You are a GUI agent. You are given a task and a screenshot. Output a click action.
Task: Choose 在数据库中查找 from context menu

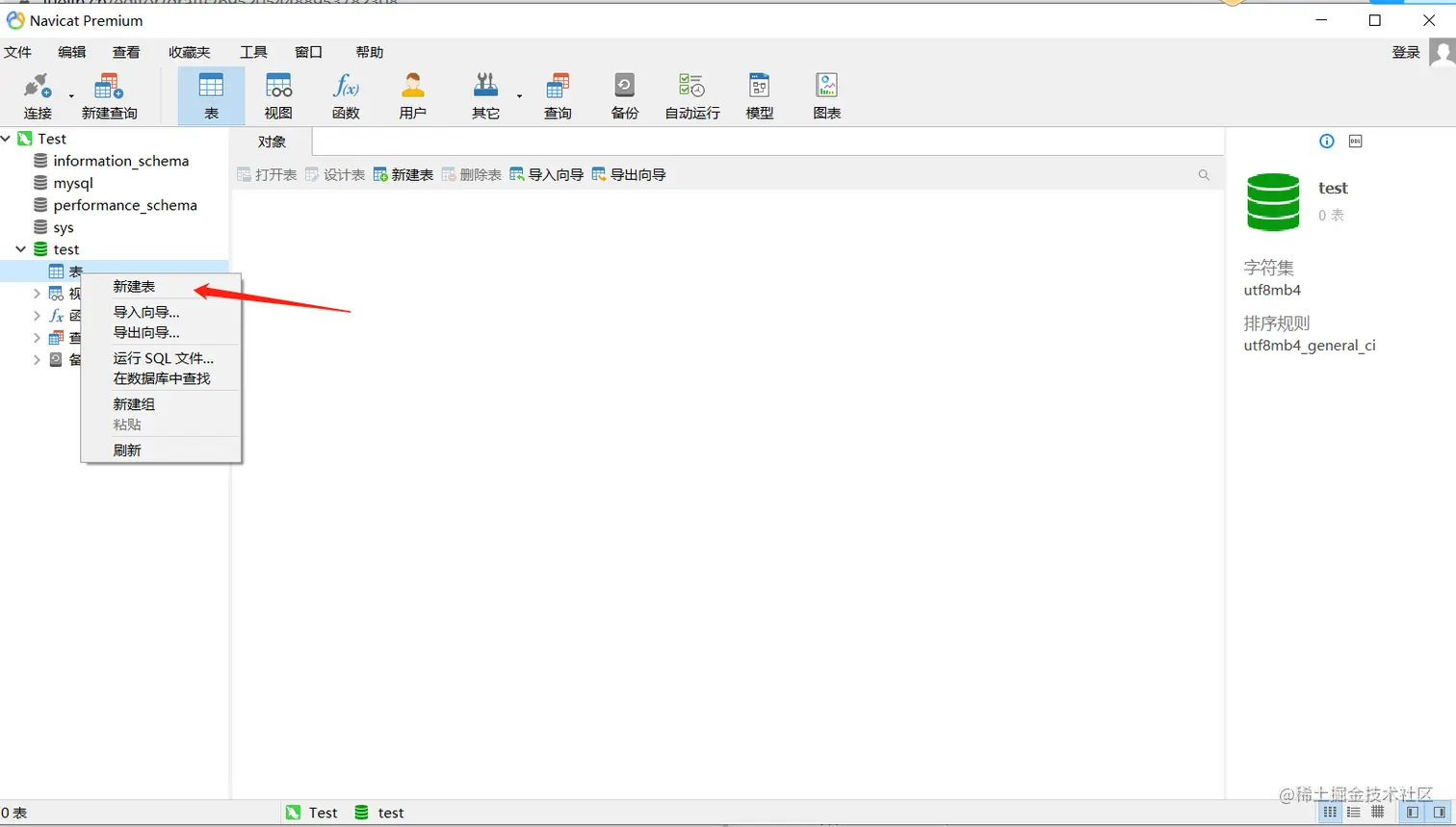(x=161, y=378)
